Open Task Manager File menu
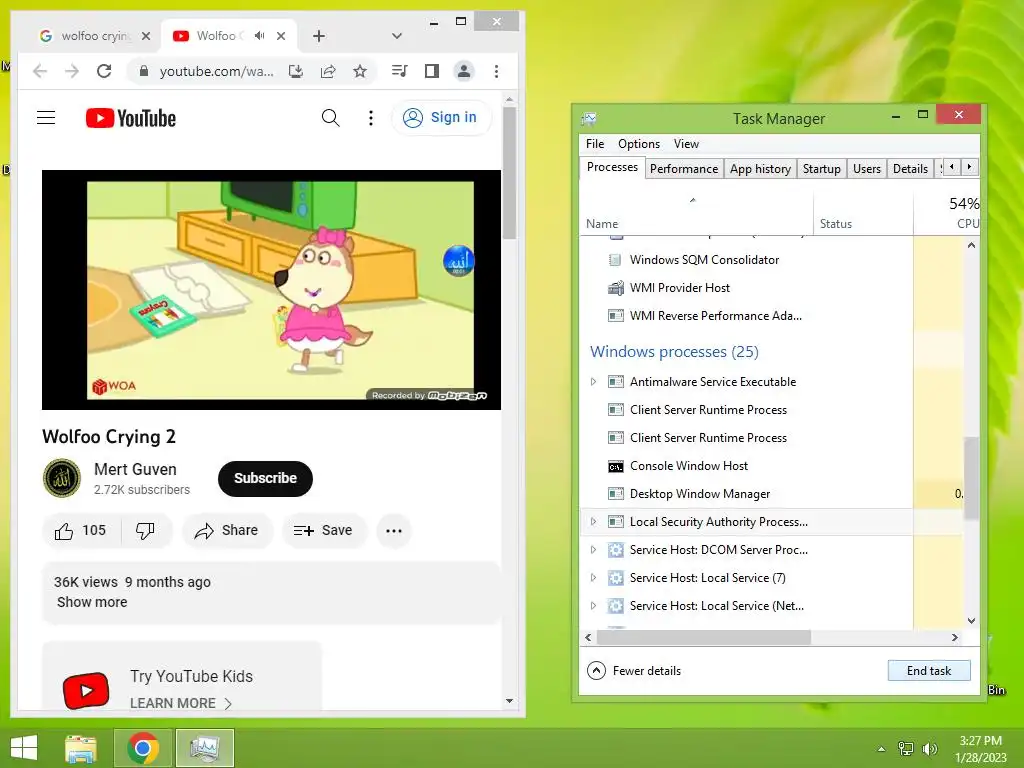 coord(595,144)
